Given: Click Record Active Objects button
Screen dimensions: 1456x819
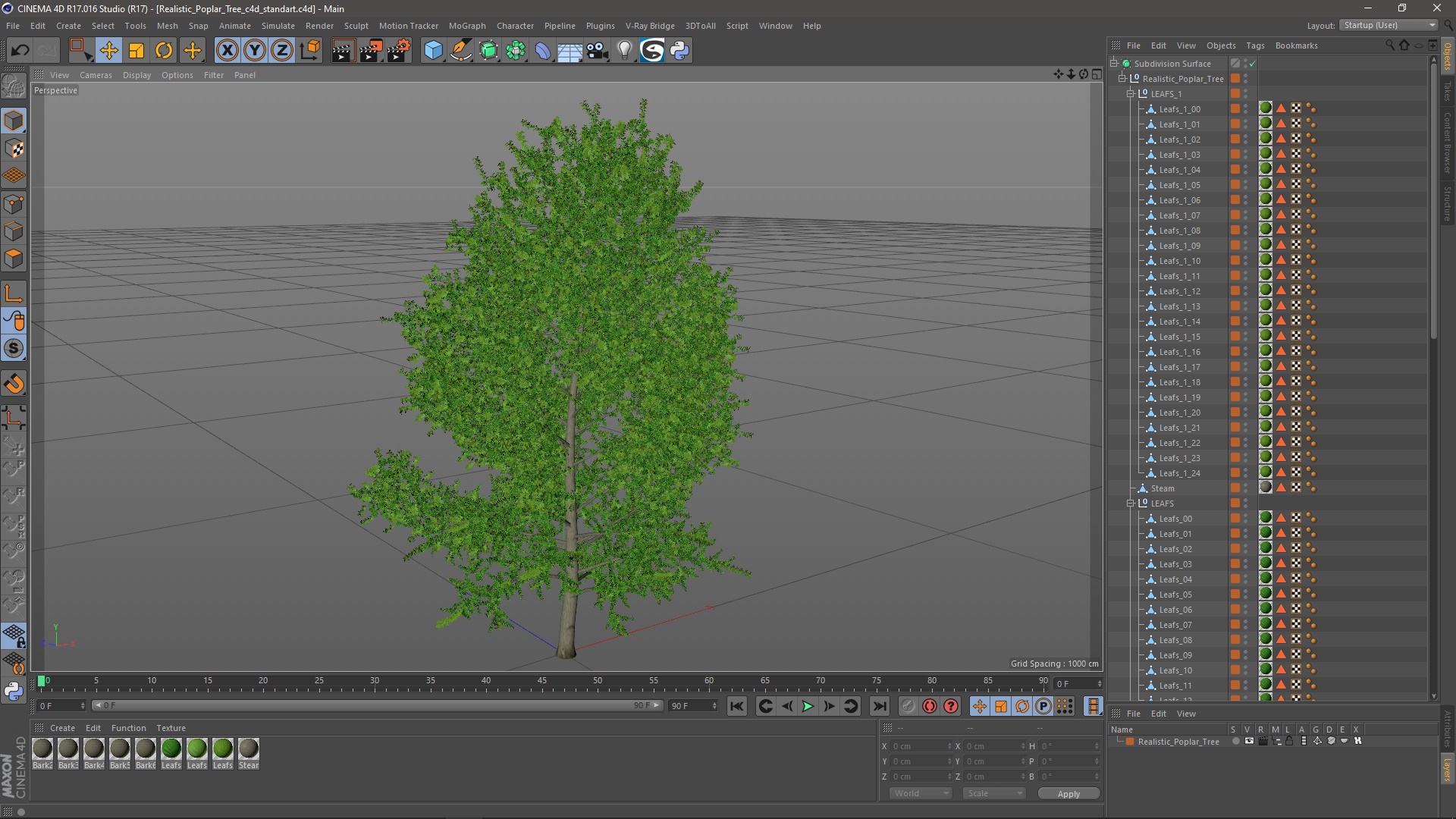Looking at the screenshot, I should point(908,707).
